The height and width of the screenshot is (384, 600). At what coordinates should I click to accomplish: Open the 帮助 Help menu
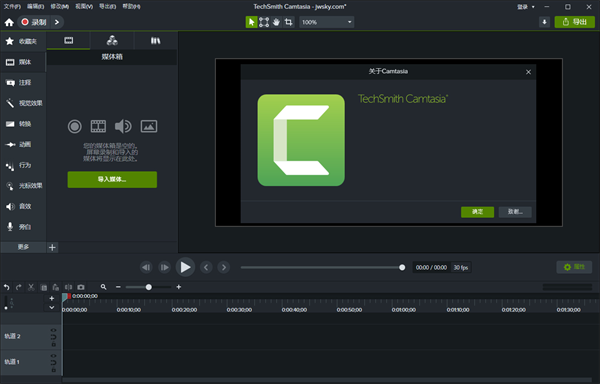pos(131,7)
